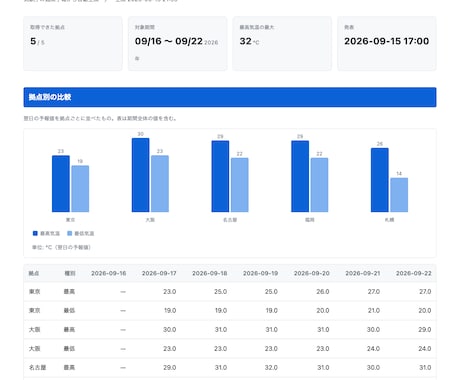Click 名古屋 in the table's first column
The image size is (460, 380).
pos(37,368)
